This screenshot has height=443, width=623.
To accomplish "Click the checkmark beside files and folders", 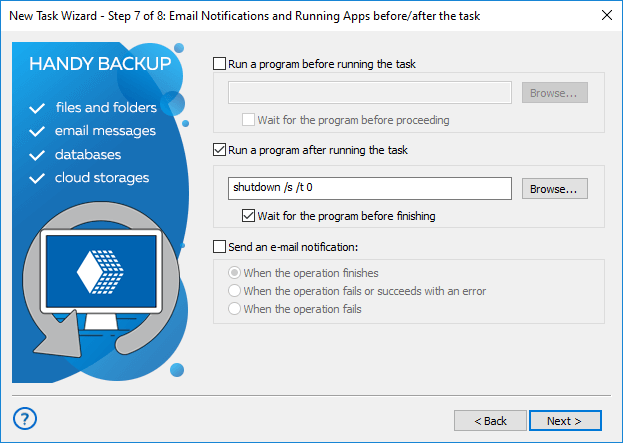I will pyautogui.click(x=38, y=107).
